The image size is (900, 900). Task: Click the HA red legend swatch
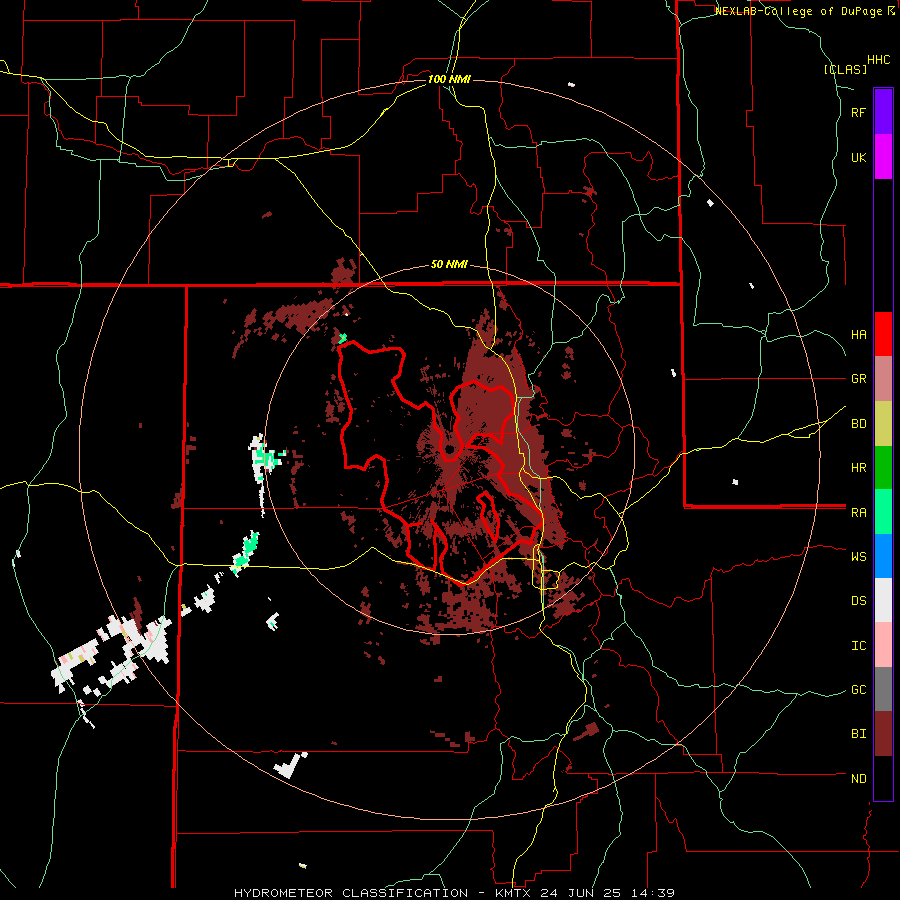tap(883, 334)
